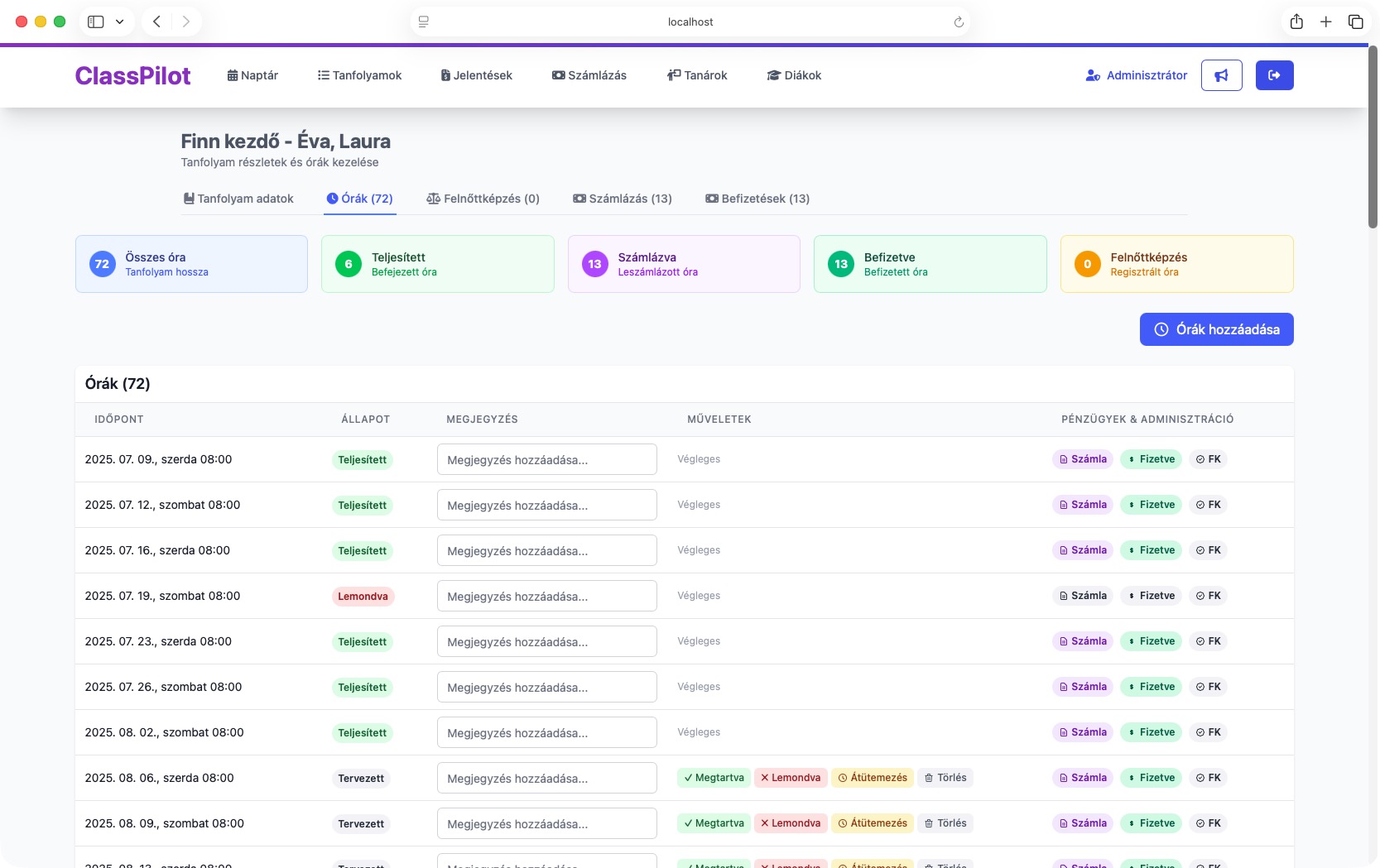Click the Safari share icon
Viewport: 1380px width, 868px height.
[1296, 22]
